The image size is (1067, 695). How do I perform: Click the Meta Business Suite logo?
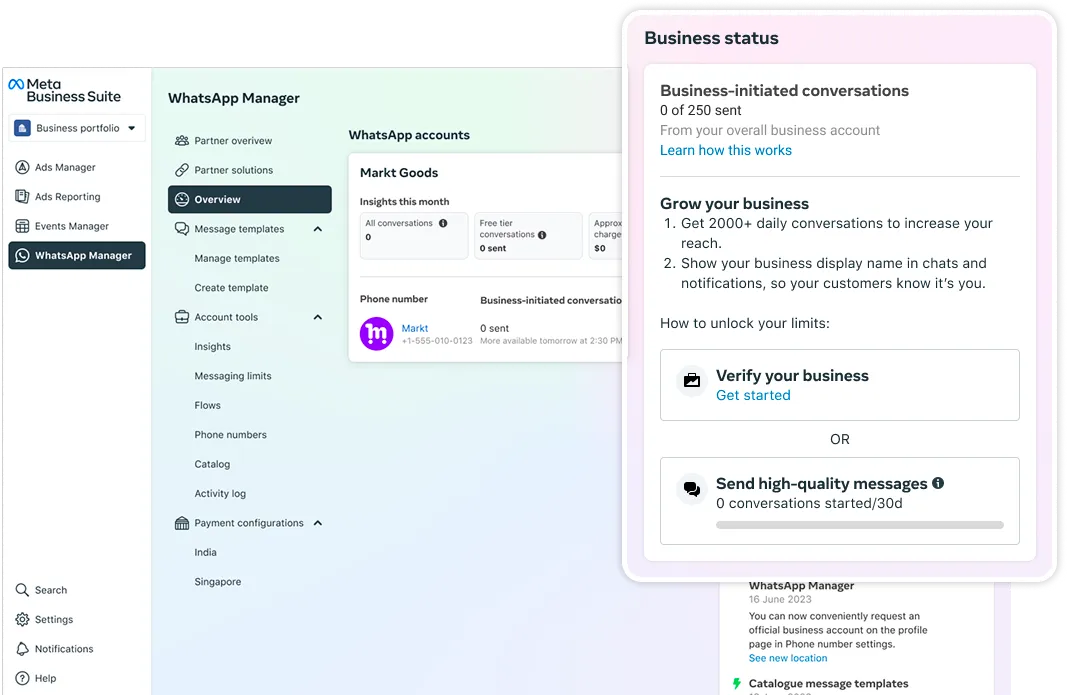coord(65,90)
